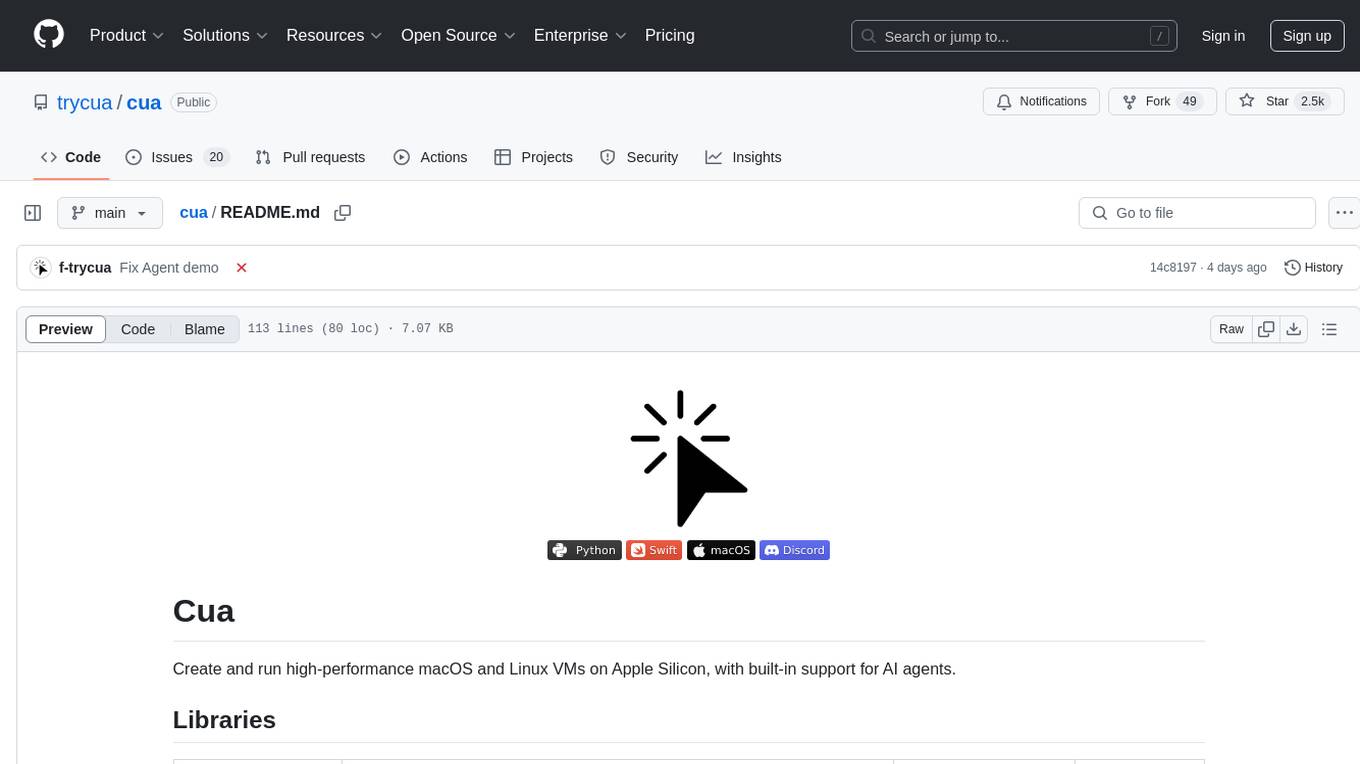This screenshot has height=764, width=1360.
Task: Switch to the Blame view
Action: click(x=205, y=329)
